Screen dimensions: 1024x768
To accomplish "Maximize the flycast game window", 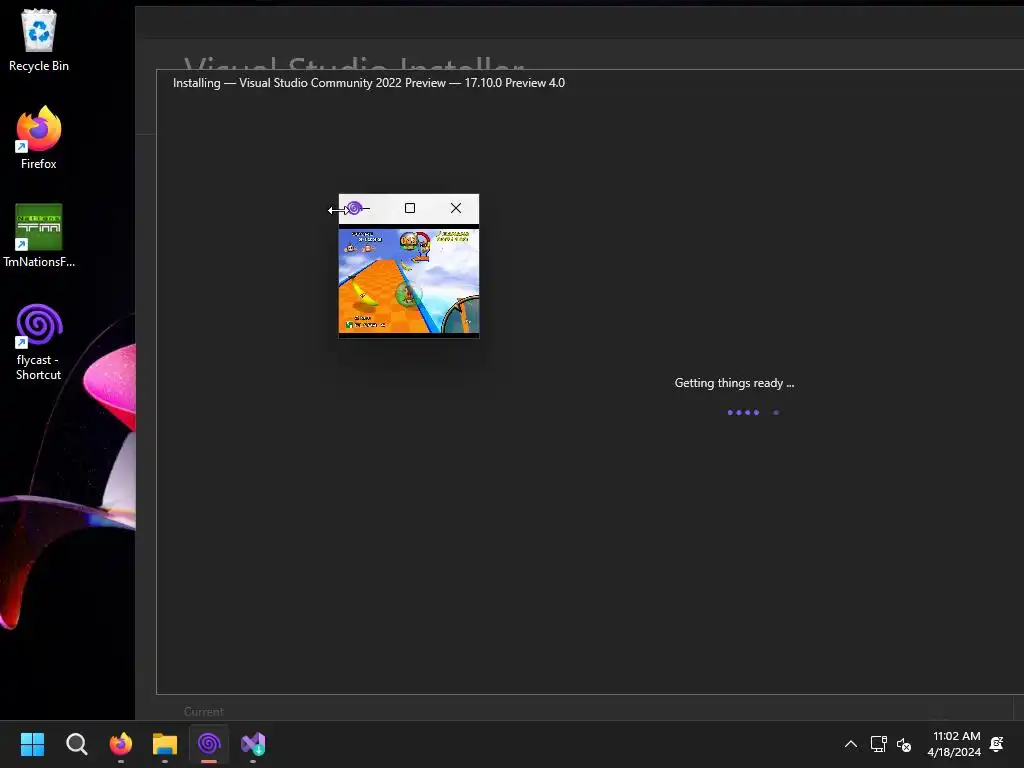I will tap(410, 208).
